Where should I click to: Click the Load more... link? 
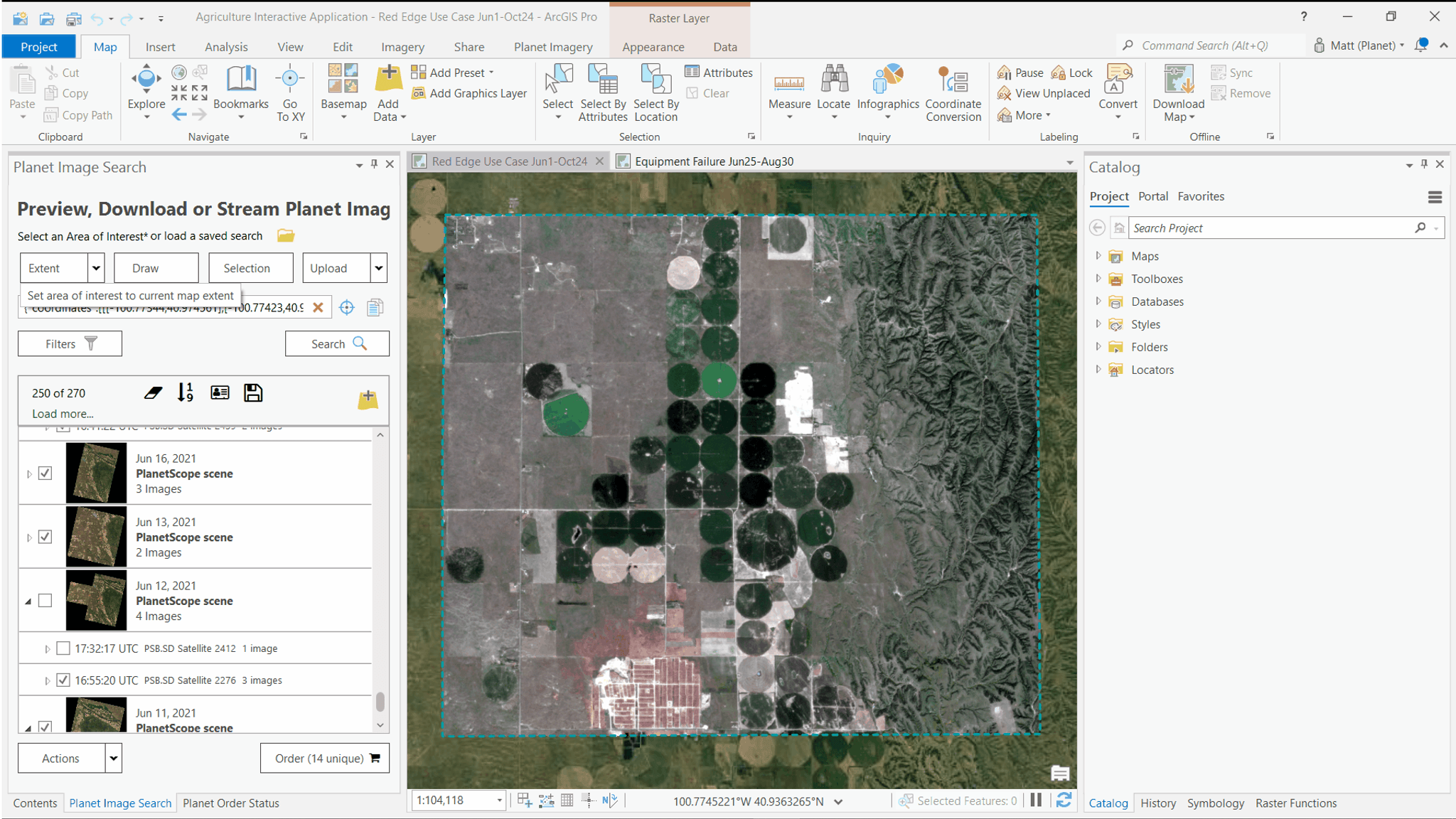click(x=63, y=414)
